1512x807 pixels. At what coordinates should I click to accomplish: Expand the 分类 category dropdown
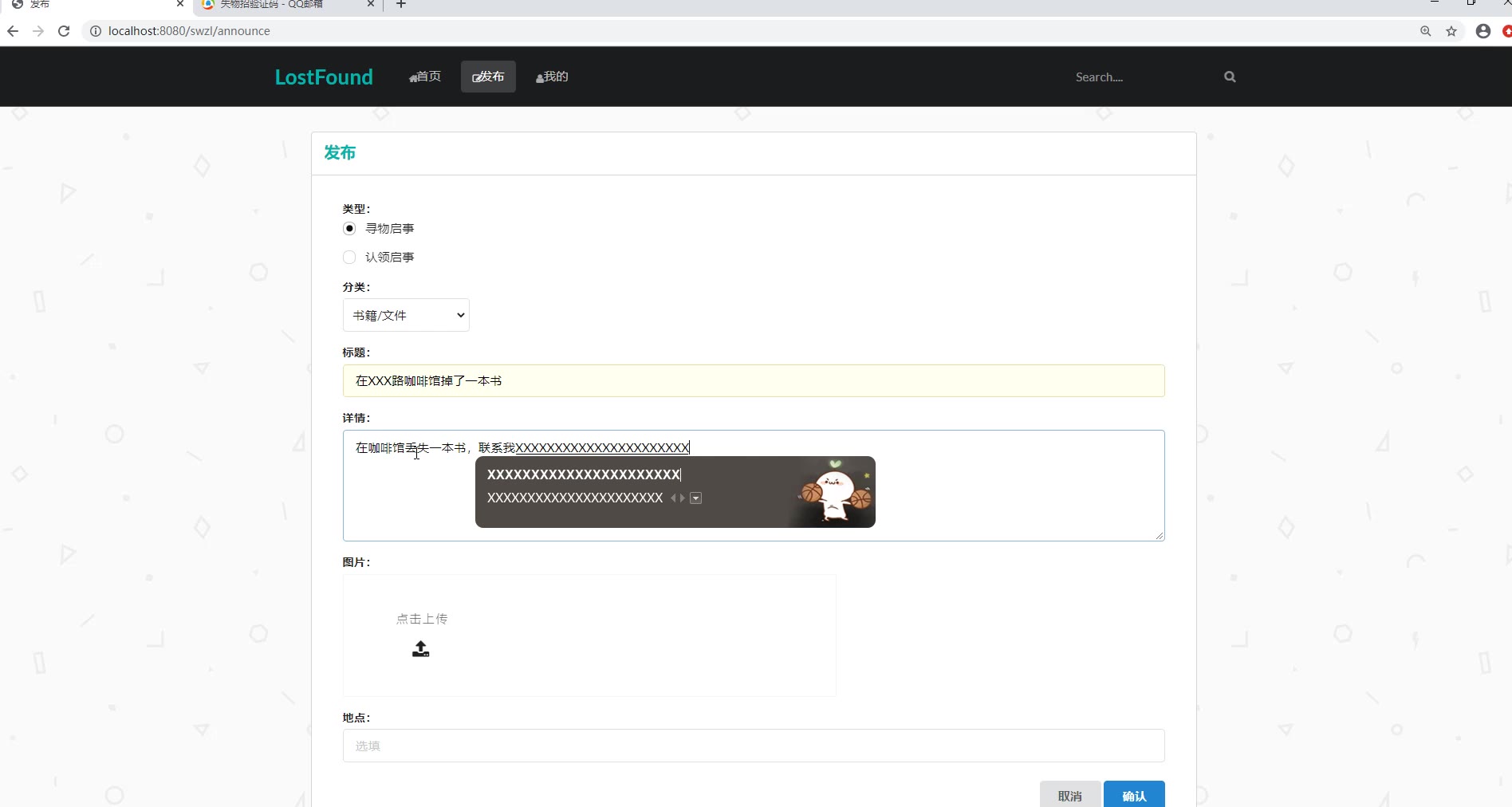pyautogui.click(x=406, y=315)
